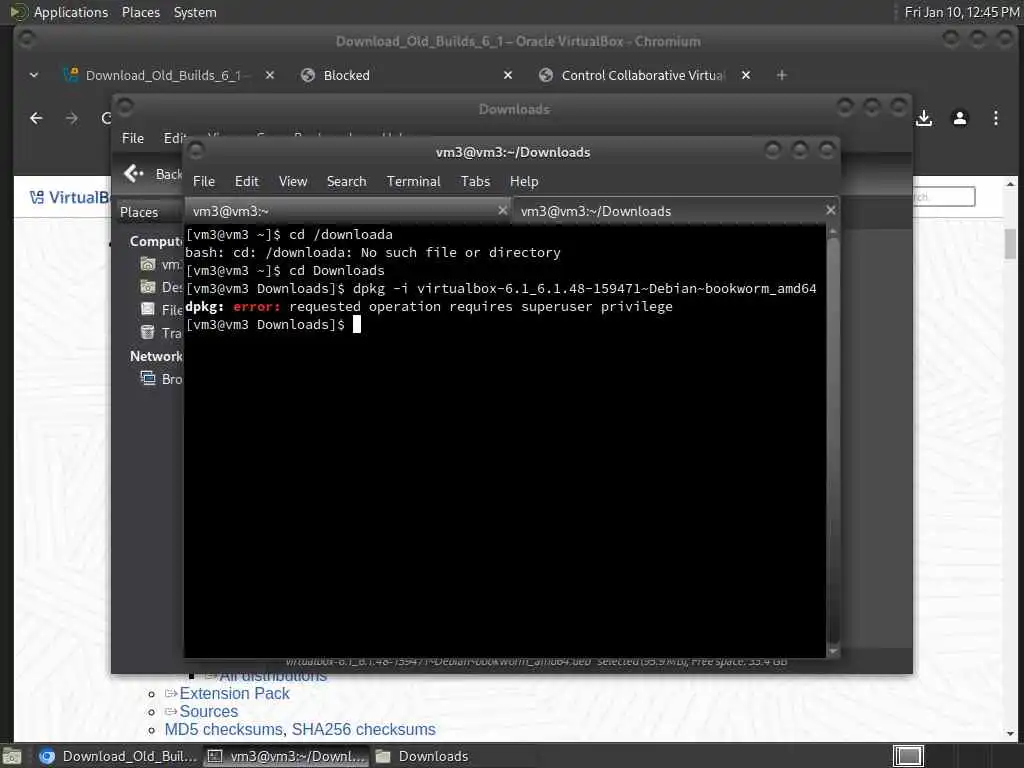Screen dimensions: 1024x768
Task: Open a new Chromium tab
Action: pyautogui.click(x=782, y=75)
